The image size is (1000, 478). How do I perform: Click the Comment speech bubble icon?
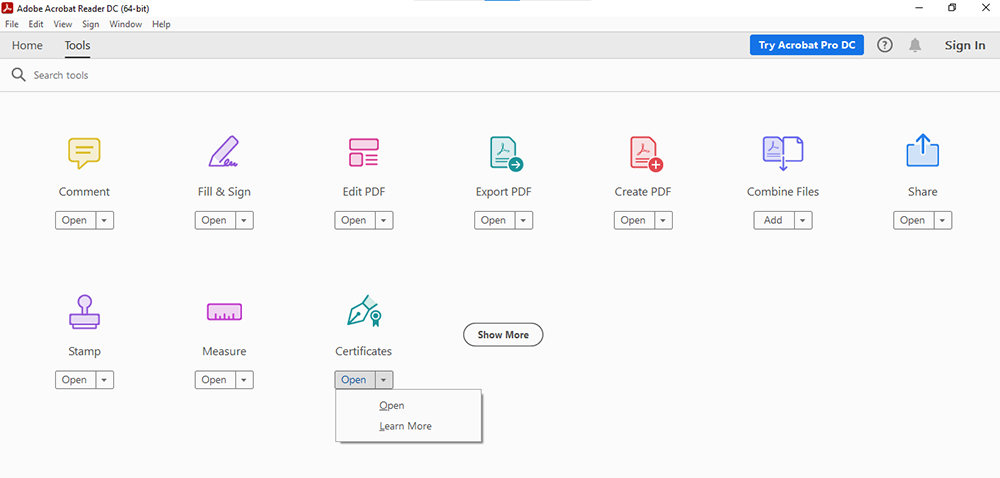(84, 152)
